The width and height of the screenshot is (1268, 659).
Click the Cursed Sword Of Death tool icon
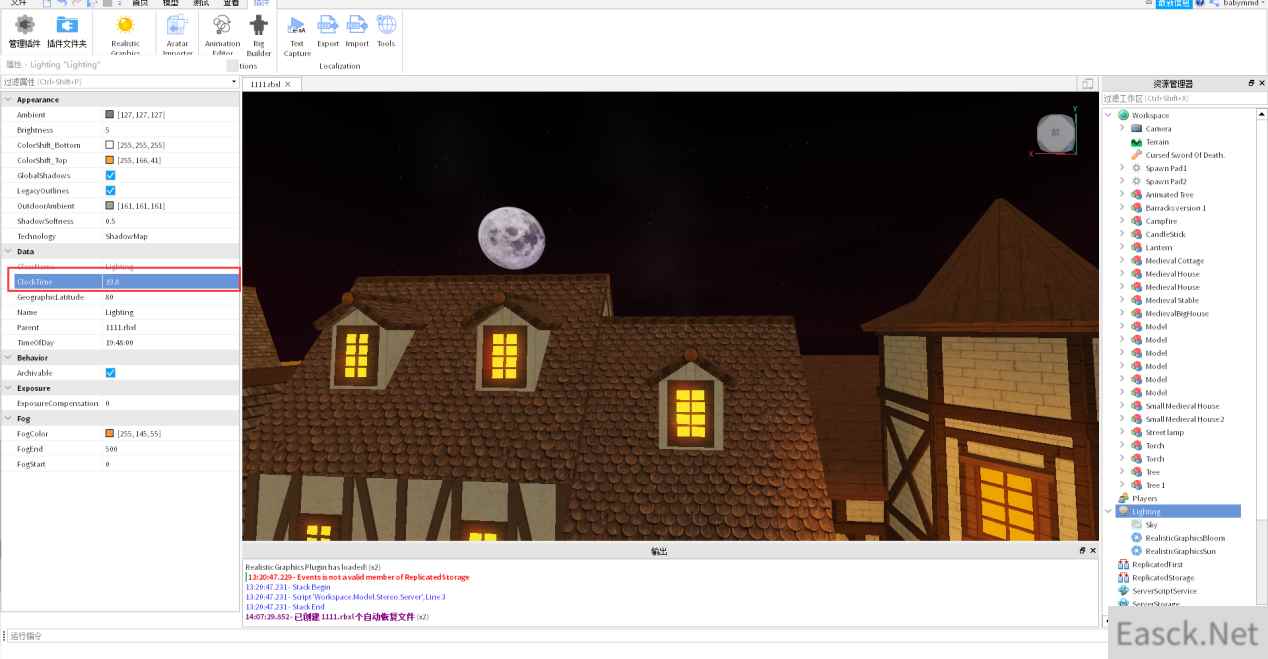pos(1136,155)
